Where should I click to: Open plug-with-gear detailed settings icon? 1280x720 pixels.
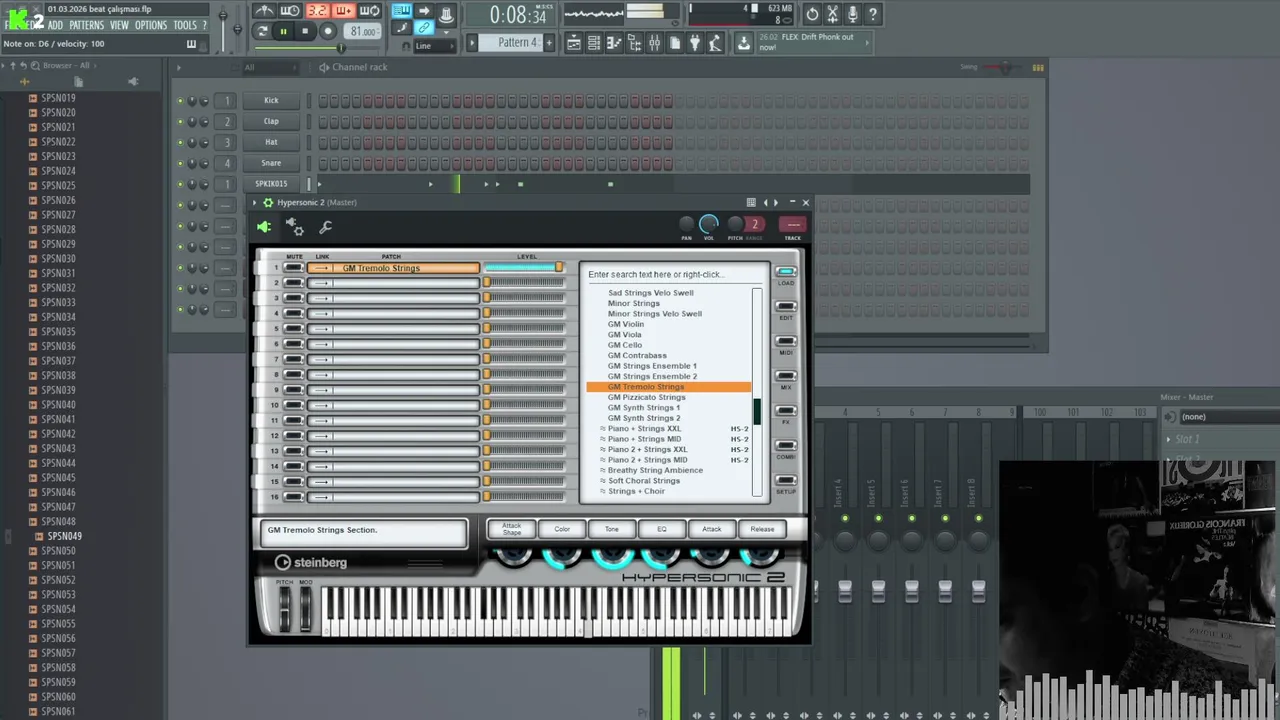tap(295, 228)
